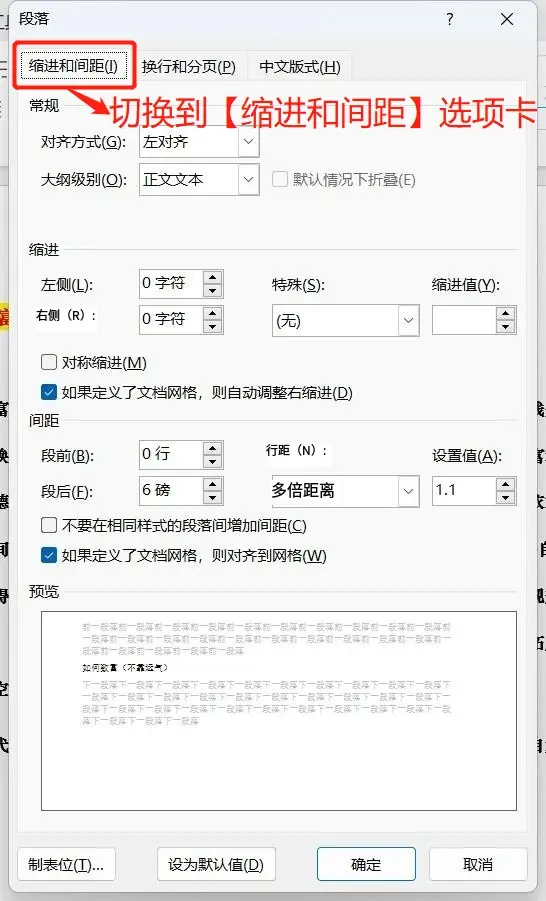Increase 左侧 indent with up arrow
Image resolution: width=546 pixels, height=901 pixels.
(213, 277)
